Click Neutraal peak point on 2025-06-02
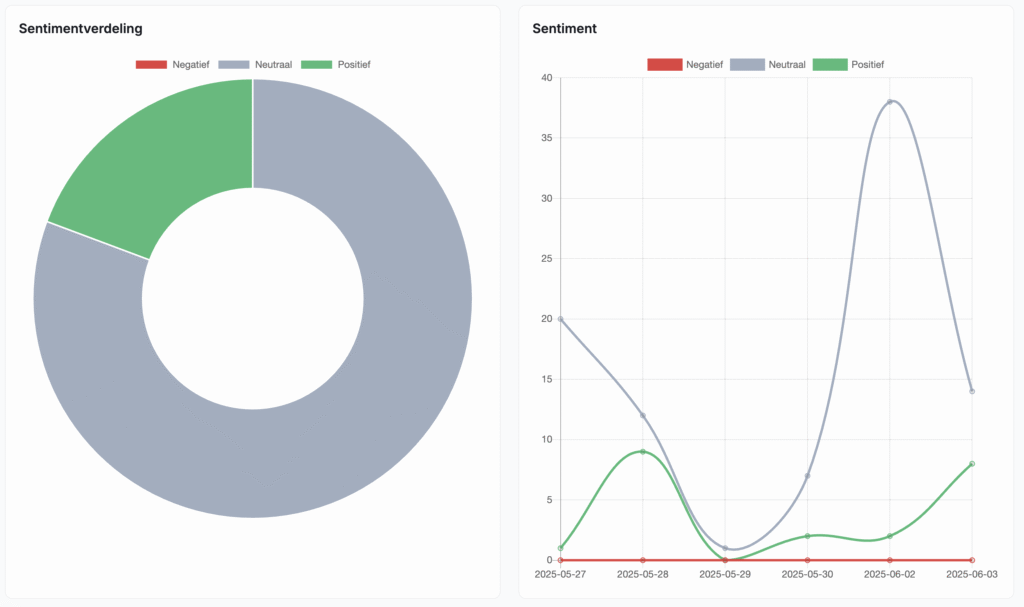1024x607 pixels. pyautogui.click(x=890, y=102)
